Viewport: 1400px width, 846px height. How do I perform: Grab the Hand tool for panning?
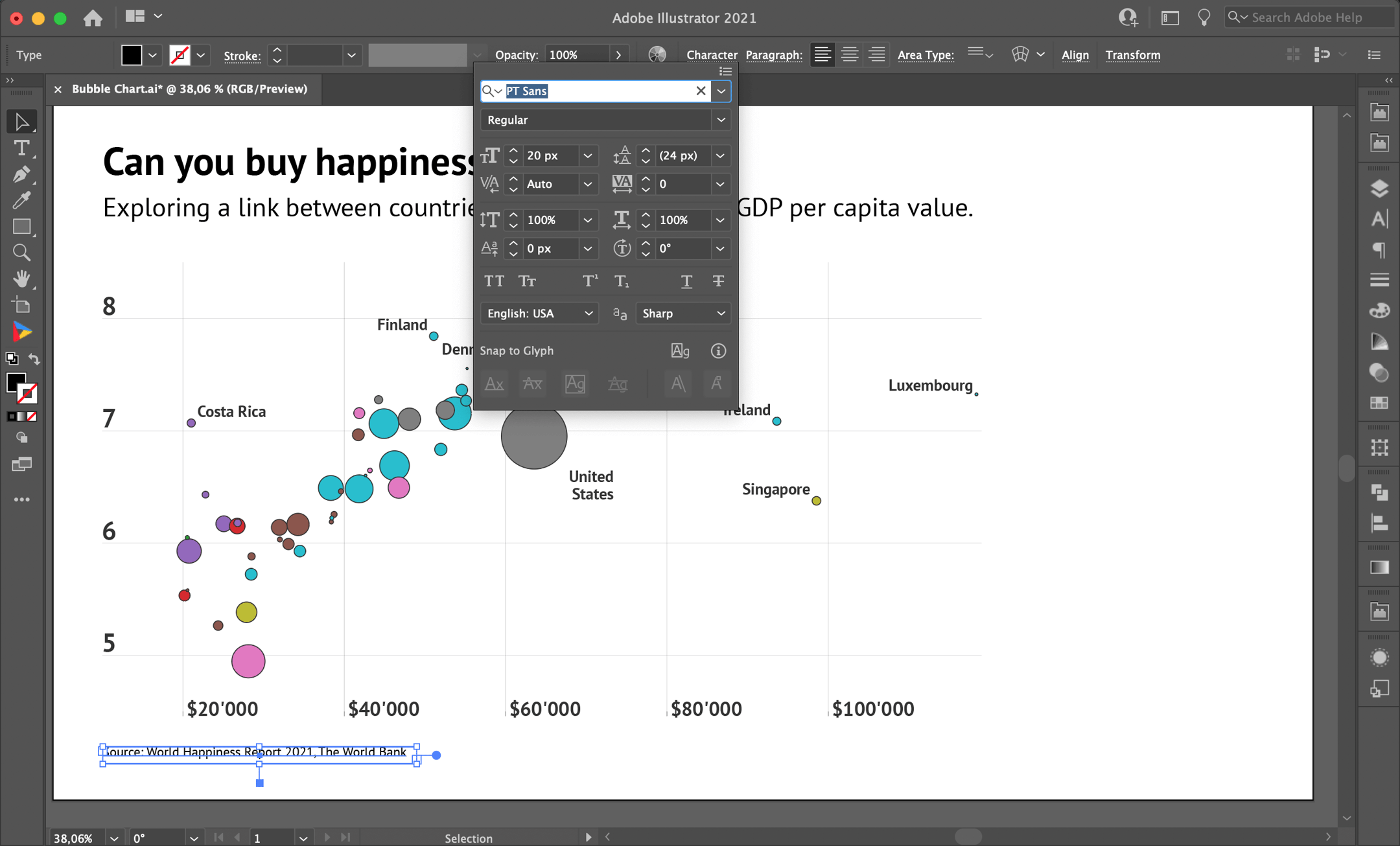(21, 279)
